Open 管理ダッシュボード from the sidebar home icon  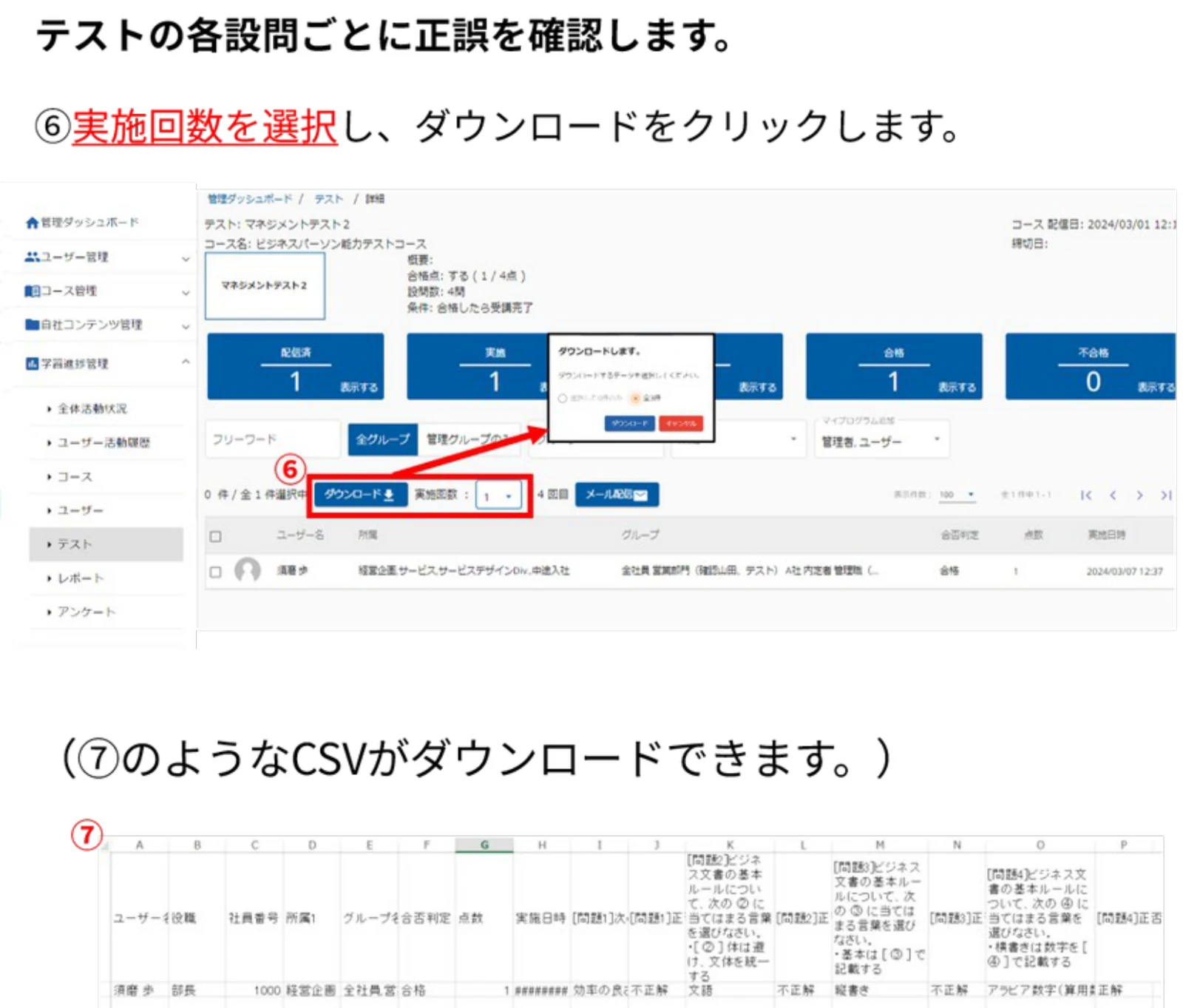tap(32, 223)
